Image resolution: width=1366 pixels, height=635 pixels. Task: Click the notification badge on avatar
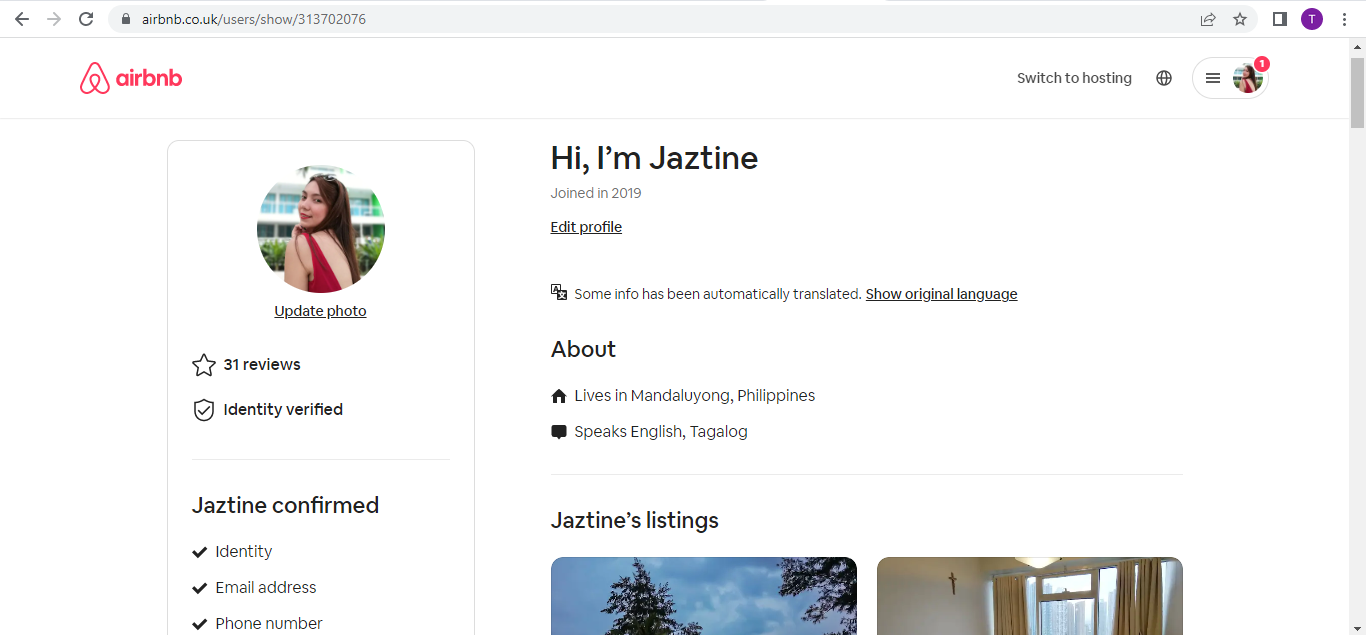point(1262,64)
